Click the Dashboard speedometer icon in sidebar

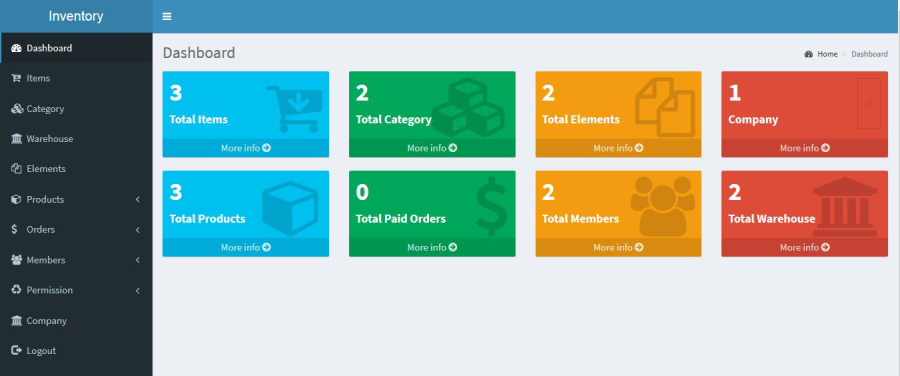point(16,48)
